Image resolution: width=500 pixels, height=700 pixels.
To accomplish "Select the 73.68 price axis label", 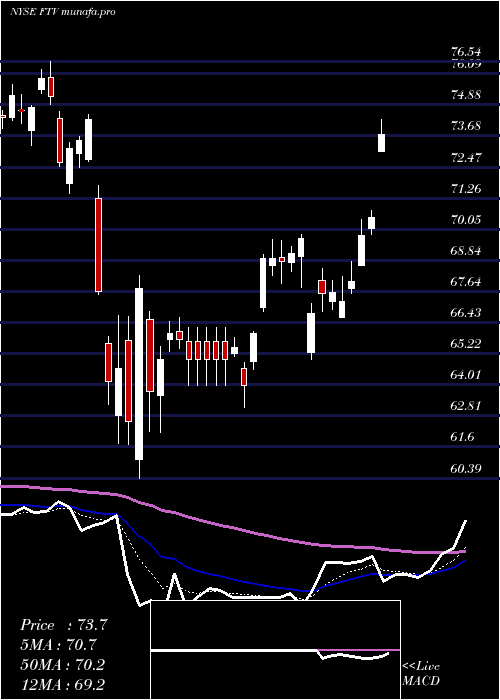I will [468, 126].
